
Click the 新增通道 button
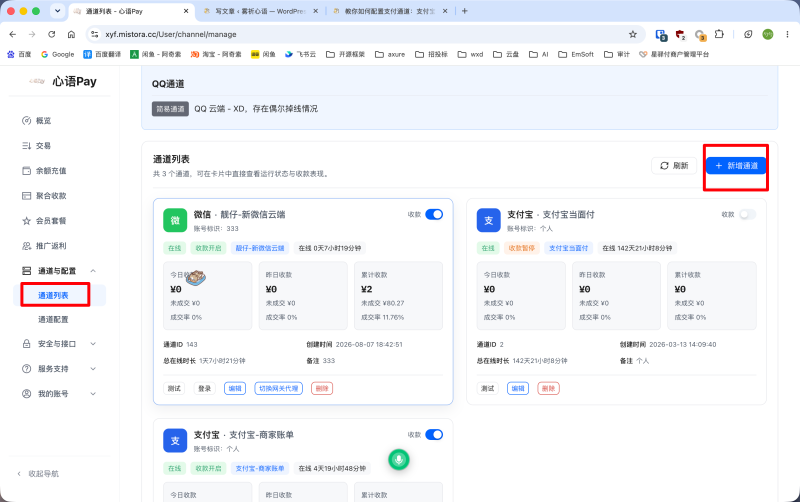click(736, 166)
